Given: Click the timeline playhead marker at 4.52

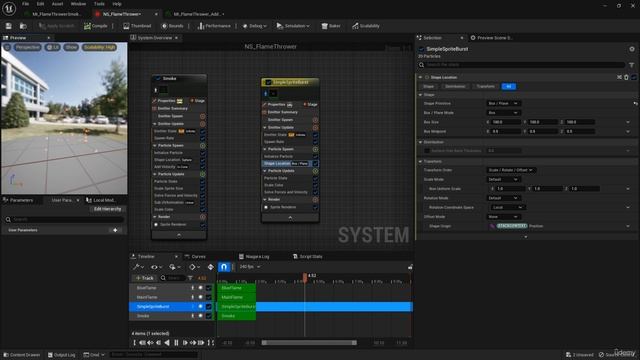Looking at the screenshot, I should [305, 277].
